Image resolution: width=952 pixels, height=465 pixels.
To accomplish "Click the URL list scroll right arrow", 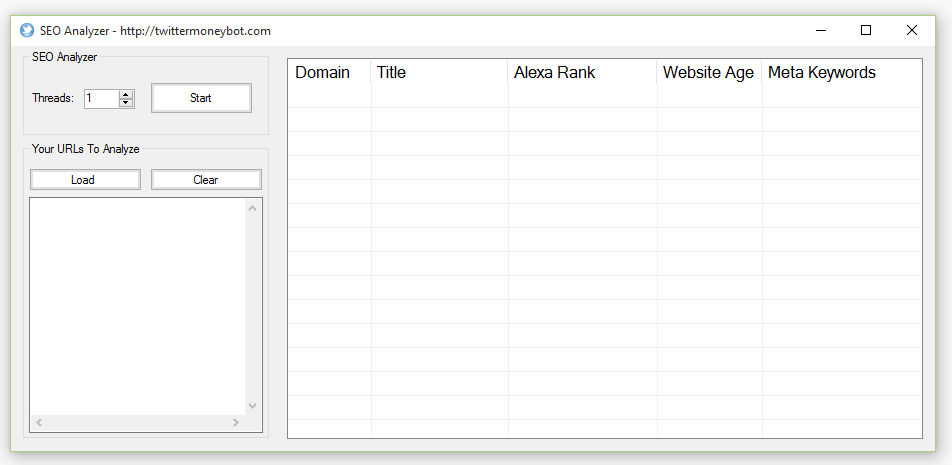I will pos(236,423).
